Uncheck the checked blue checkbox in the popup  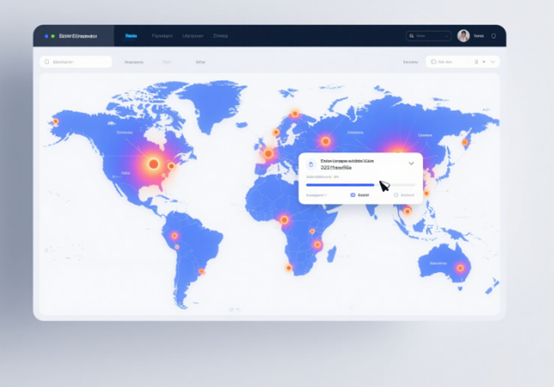pos(353,195)
